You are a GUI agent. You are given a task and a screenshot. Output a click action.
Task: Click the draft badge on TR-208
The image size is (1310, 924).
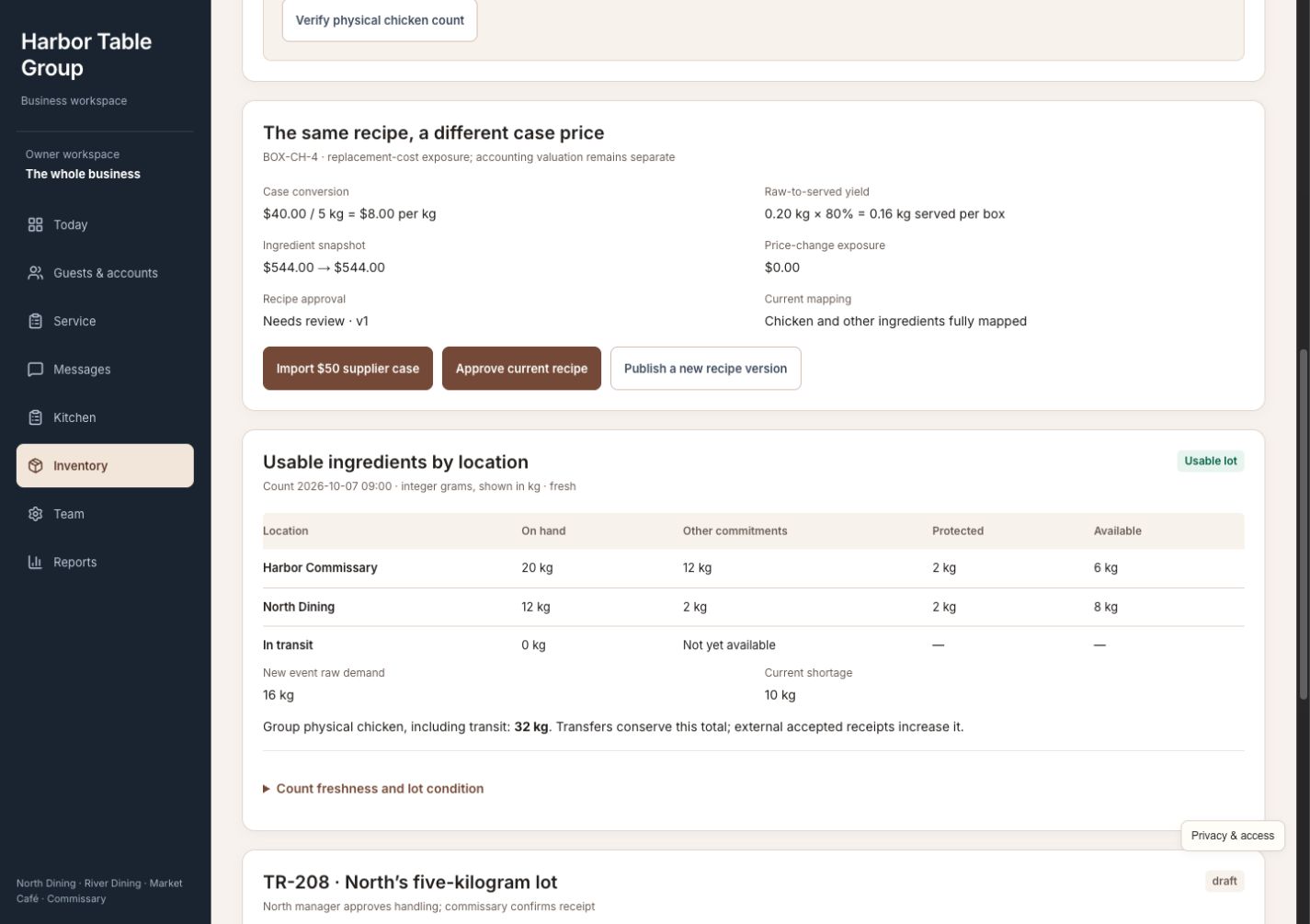pos(1225,881)
